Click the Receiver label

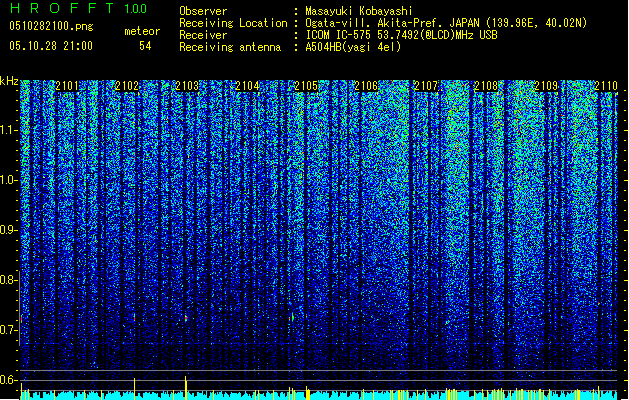[x=203, y=35]
